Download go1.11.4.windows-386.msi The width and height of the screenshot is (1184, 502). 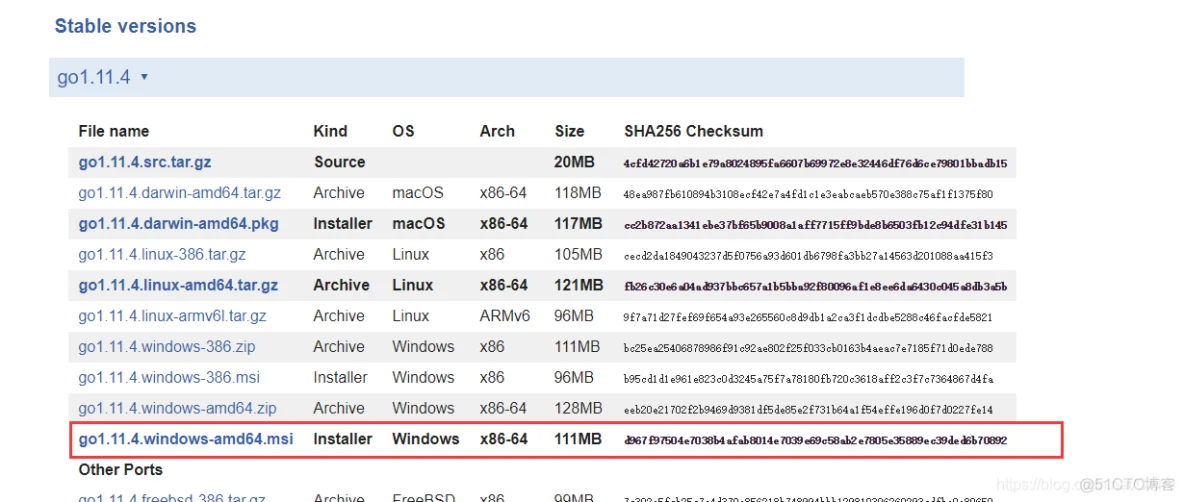point(168,377)
